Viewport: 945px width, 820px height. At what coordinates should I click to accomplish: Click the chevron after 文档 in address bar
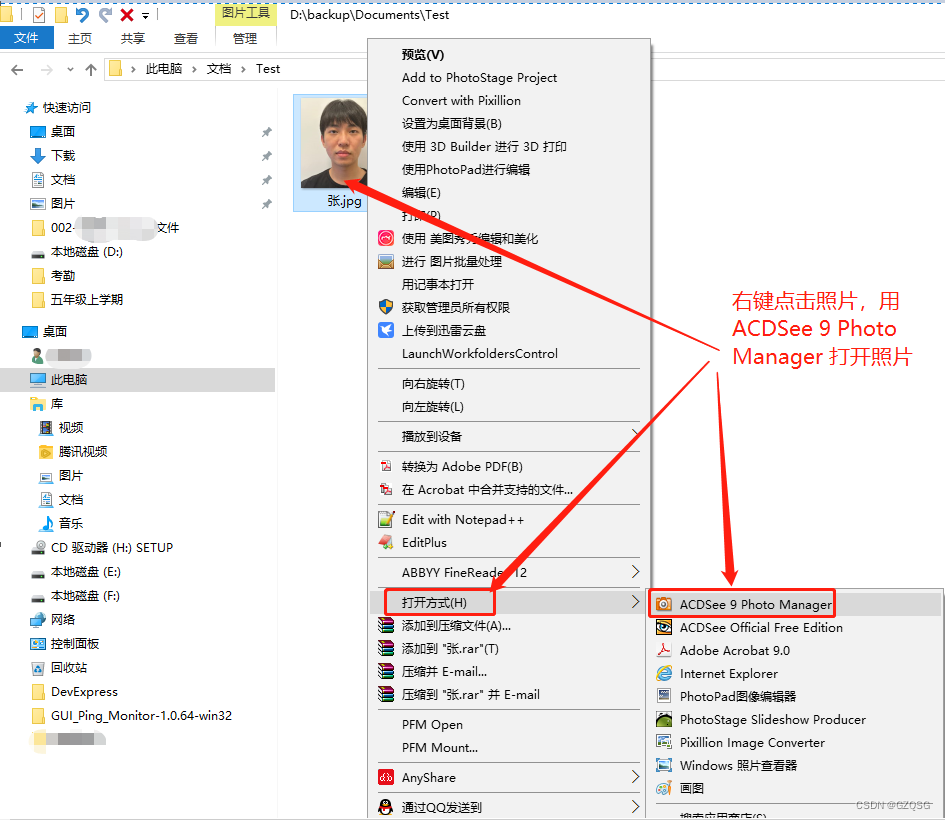coord(243,69)
